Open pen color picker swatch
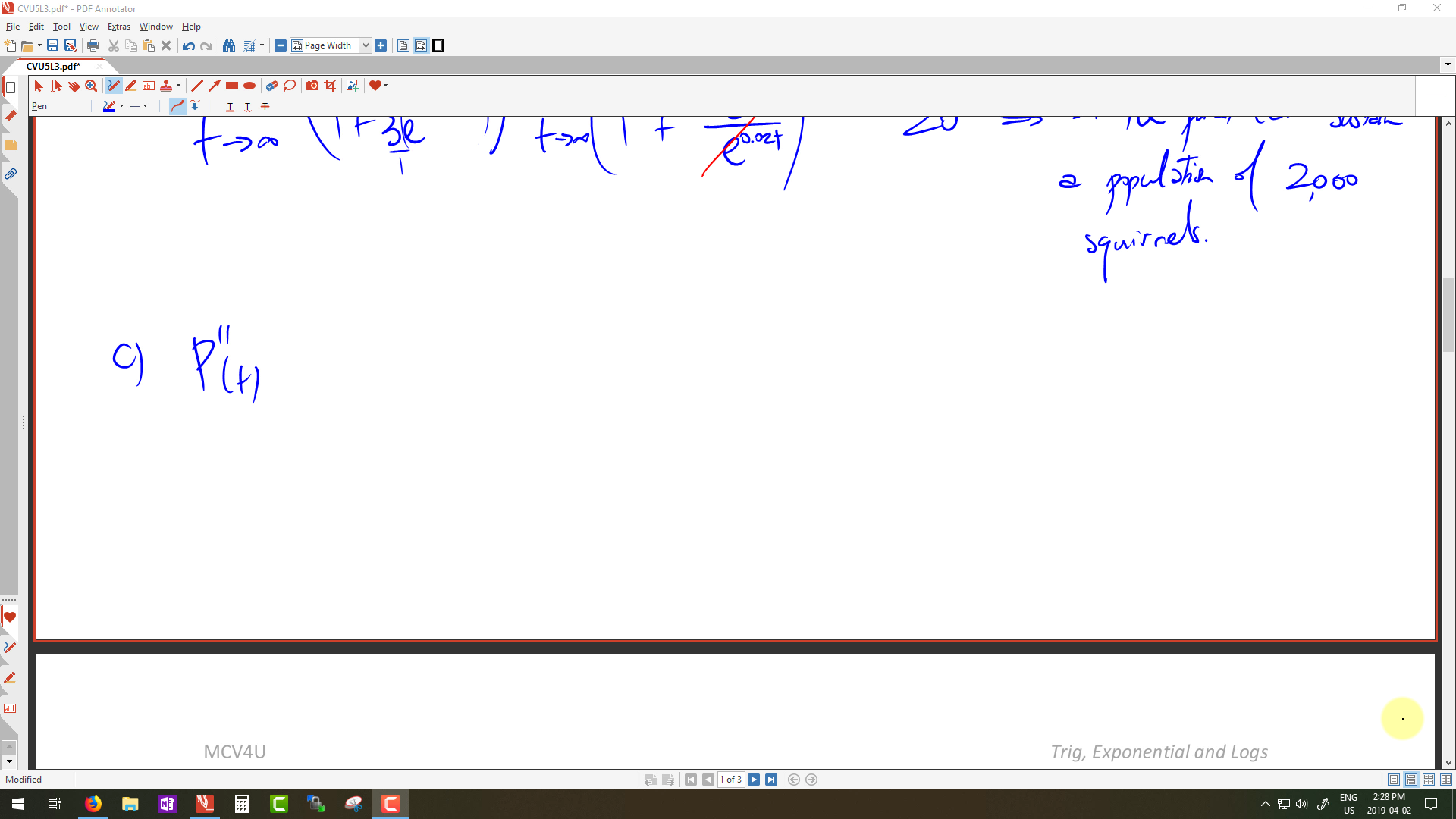 tap(110, 106)
